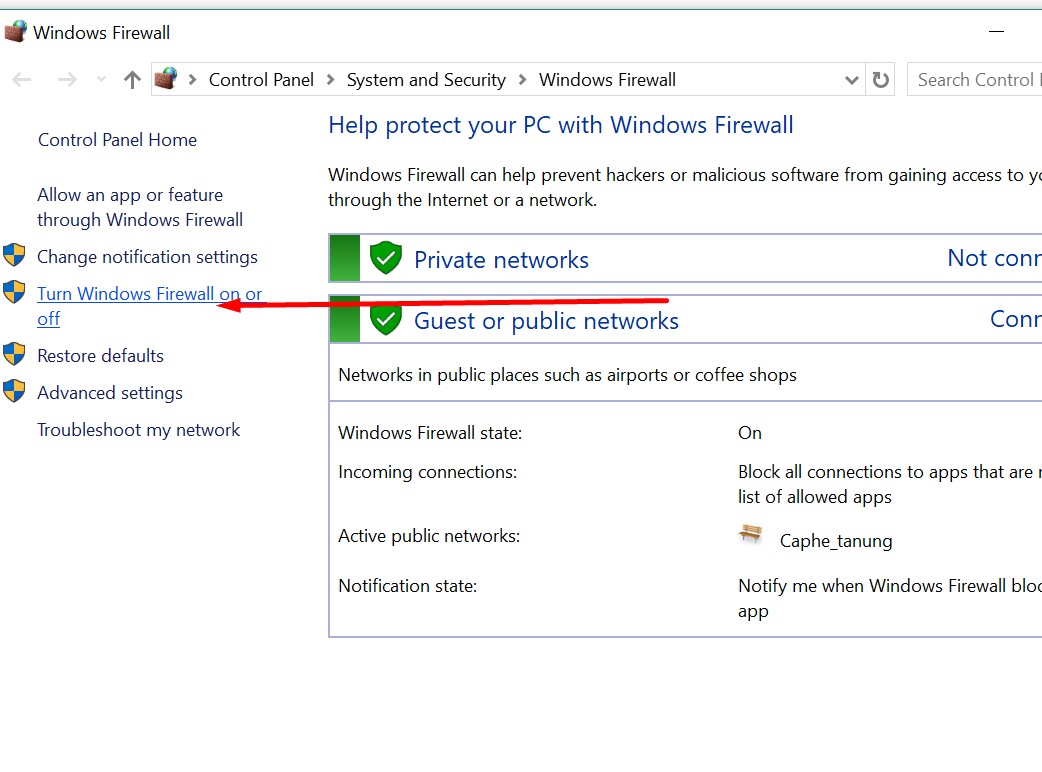The width and height of the screenshot is (1042, 772).
Task: Open Turn Windows Firewall on or off
Action: tap(149, 295)
